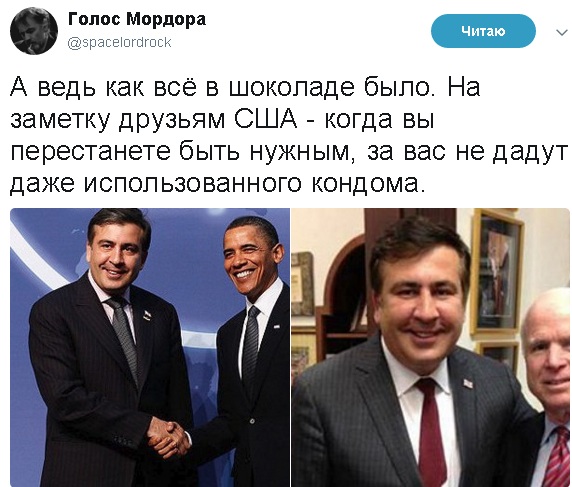
Task: Open the @spacelordrock handle link
Action: 119,43
